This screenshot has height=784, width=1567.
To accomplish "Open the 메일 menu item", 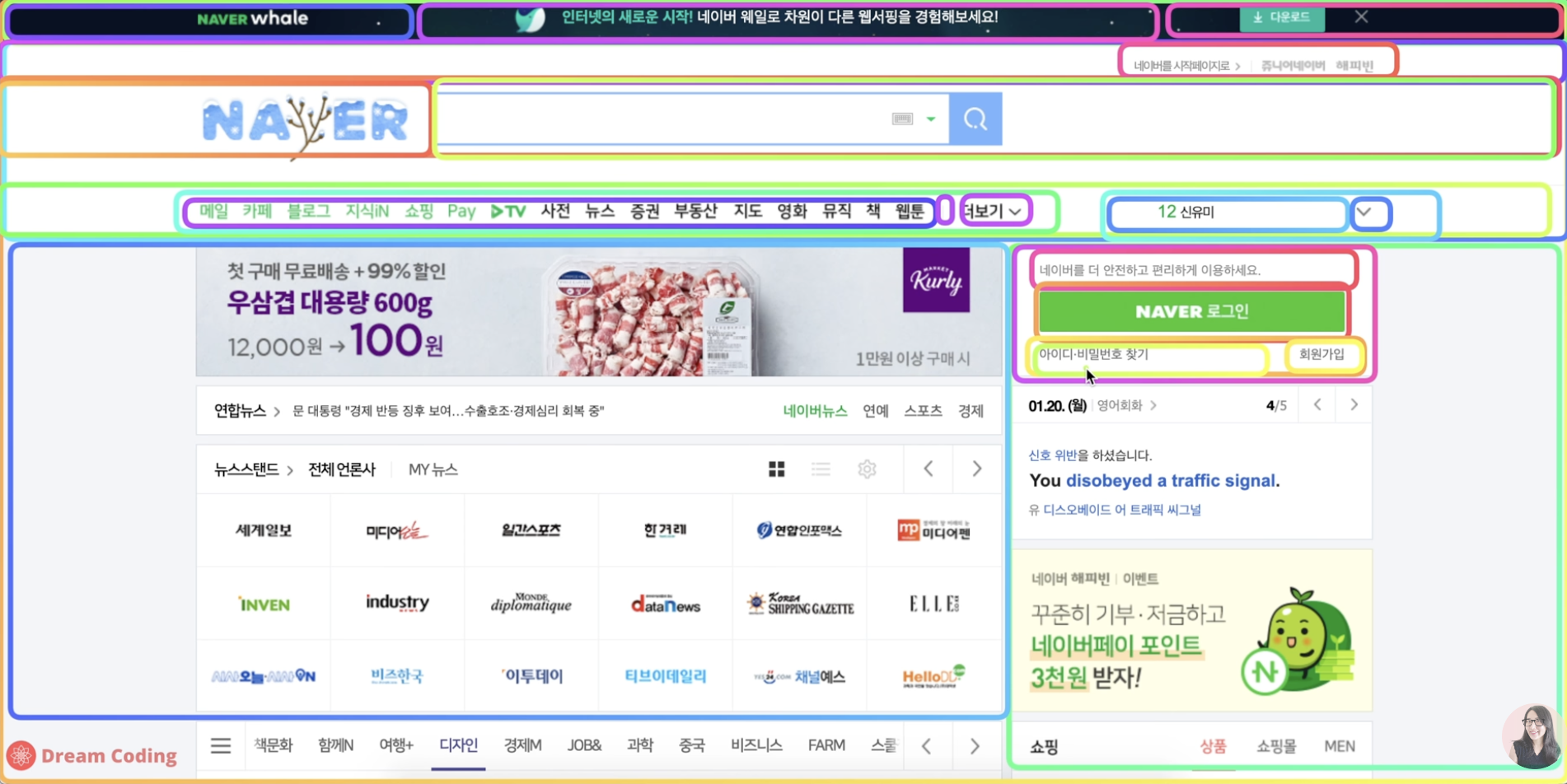I will pyautogui.click(x=213, y=212).
